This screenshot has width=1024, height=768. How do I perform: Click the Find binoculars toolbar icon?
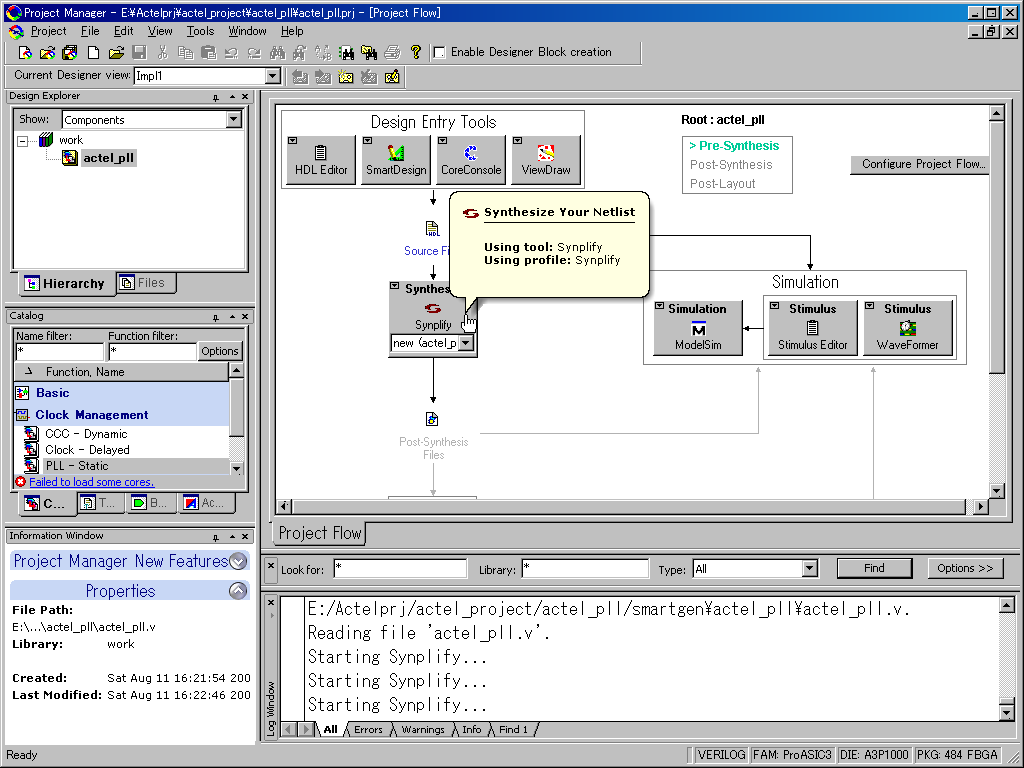tap(278, 52)
